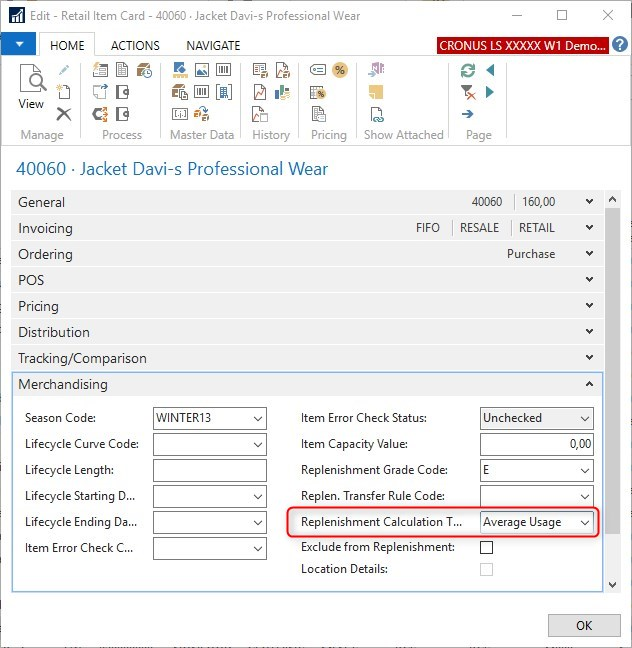The width and height of the screenshot is (632, 648).
Task: Click the Refresh icon in Page group
Action: [467, 71]
